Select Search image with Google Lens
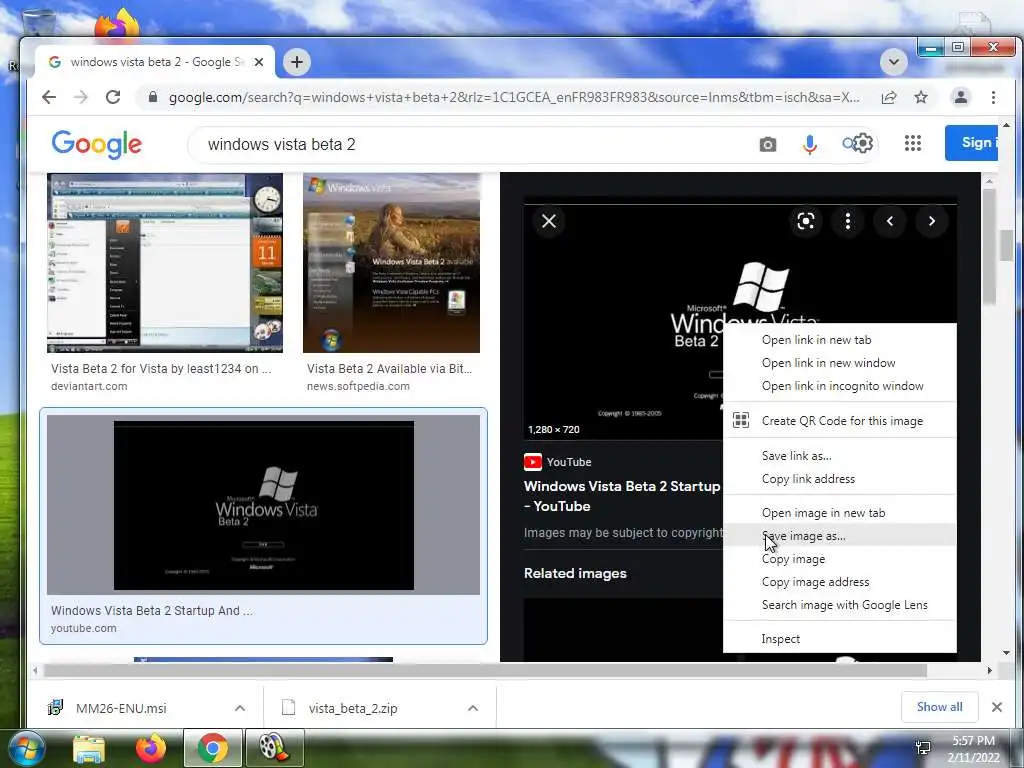 840,605
